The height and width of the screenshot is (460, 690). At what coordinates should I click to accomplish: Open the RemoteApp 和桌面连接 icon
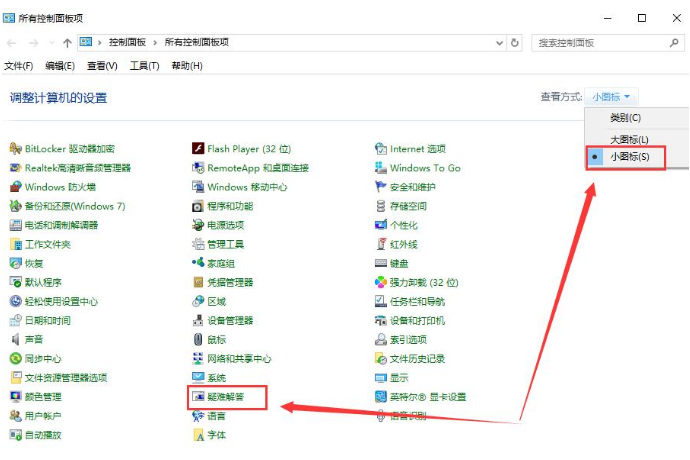198,168
